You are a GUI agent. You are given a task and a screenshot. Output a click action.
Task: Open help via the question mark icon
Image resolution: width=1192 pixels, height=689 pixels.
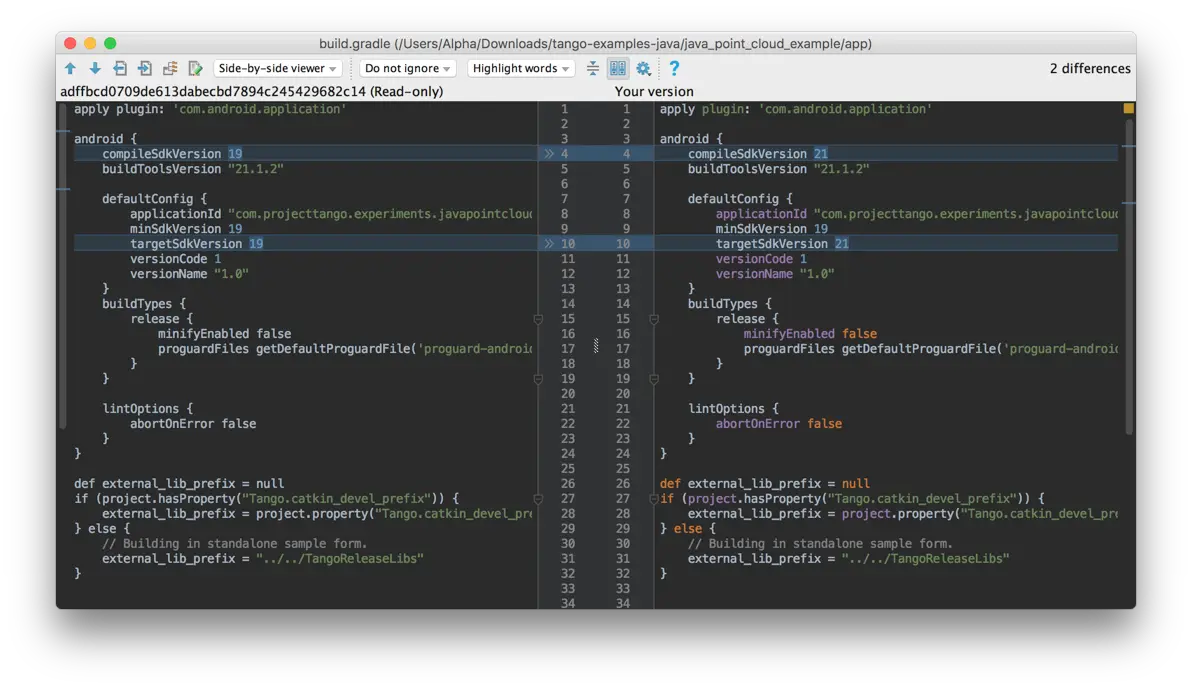(x=674, y=68)
